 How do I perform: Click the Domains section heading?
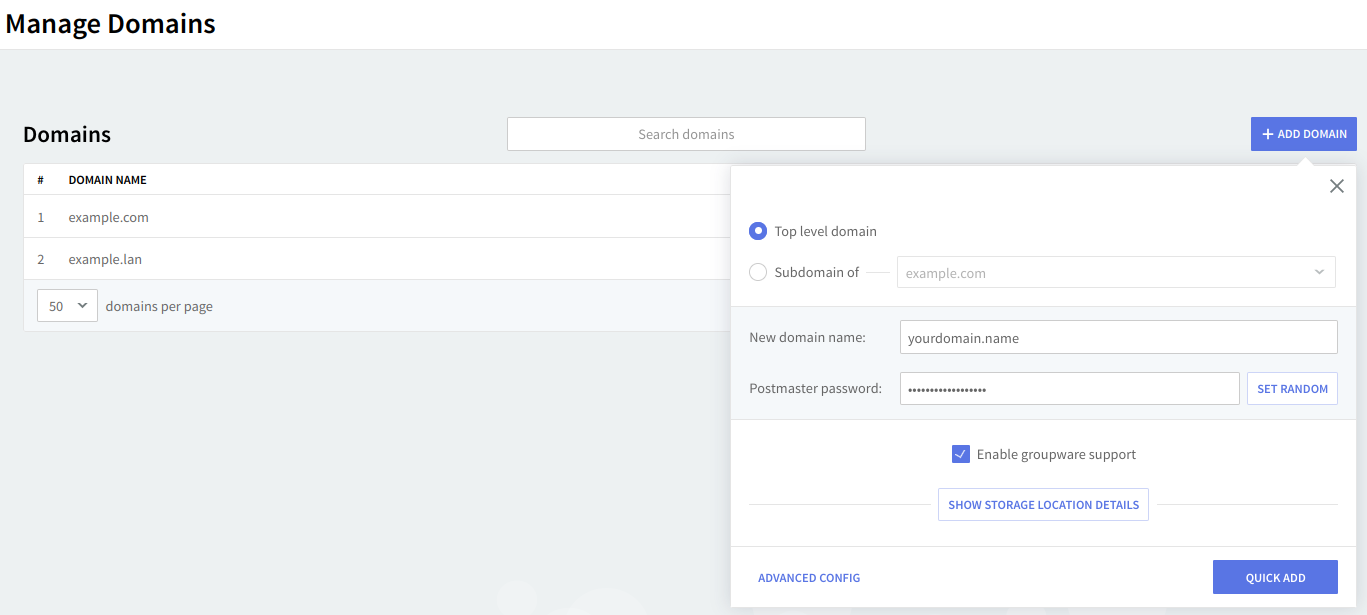click(67, 134)
